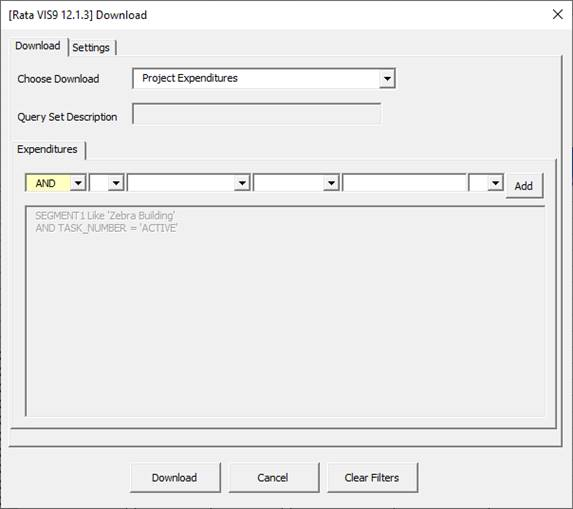Open the comparison operator dropdown arrow
The width and height of the screenshot is (573, 509).
[x=331, y=183]
